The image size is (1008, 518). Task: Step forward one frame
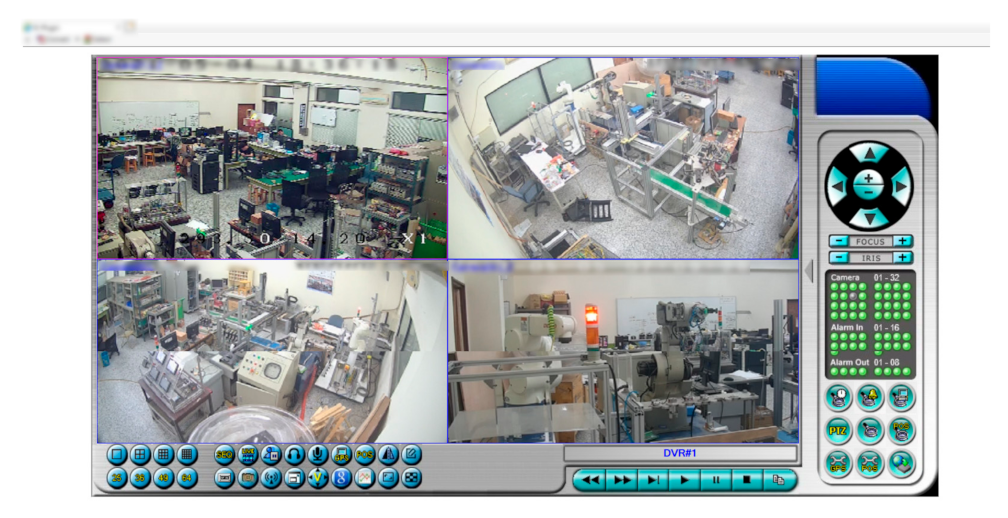653,480
